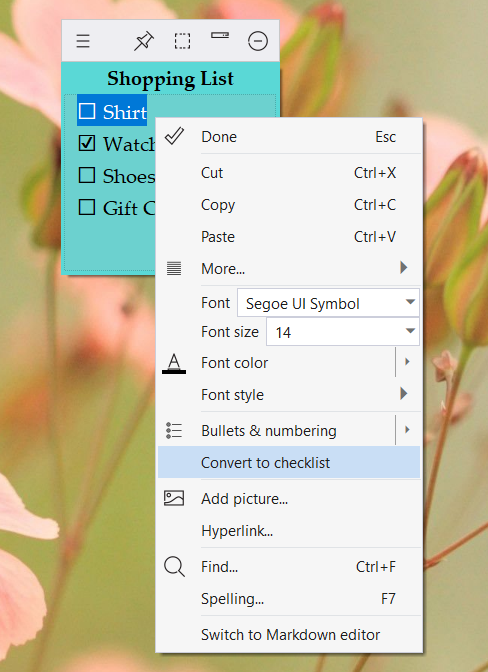Image resolution: width=488 pixels, height=672 pixels.
Task: Click the Done checkmark icon
Action: click(174, 136)
